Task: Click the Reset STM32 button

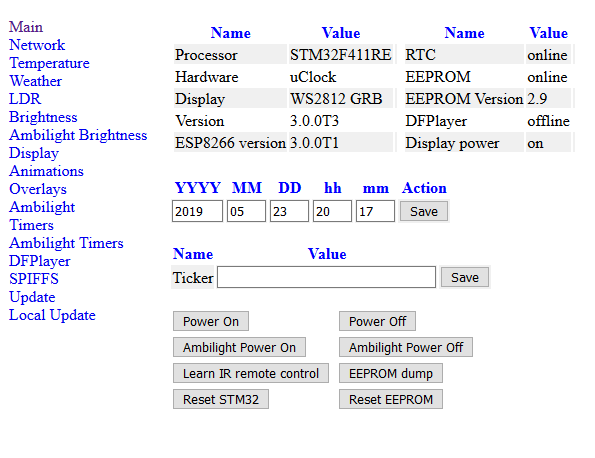Action: click(221, 399)
